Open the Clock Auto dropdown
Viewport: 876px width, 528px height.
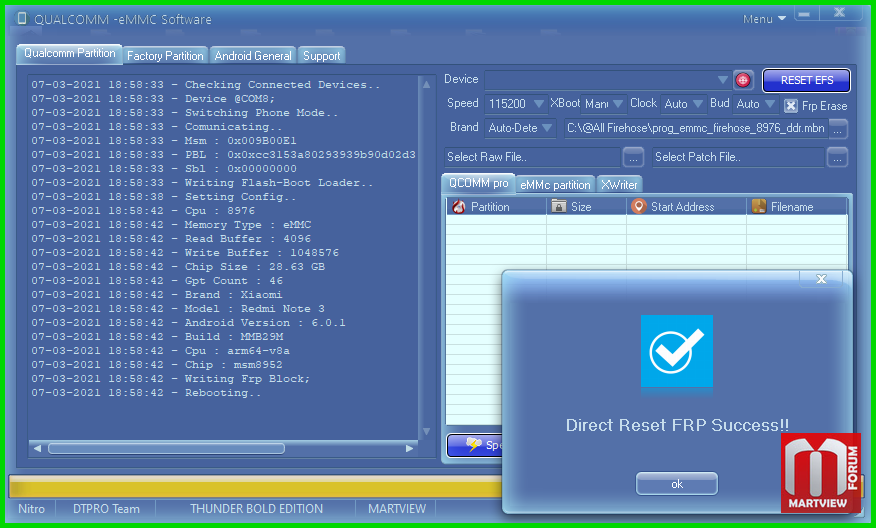point(697,104)
